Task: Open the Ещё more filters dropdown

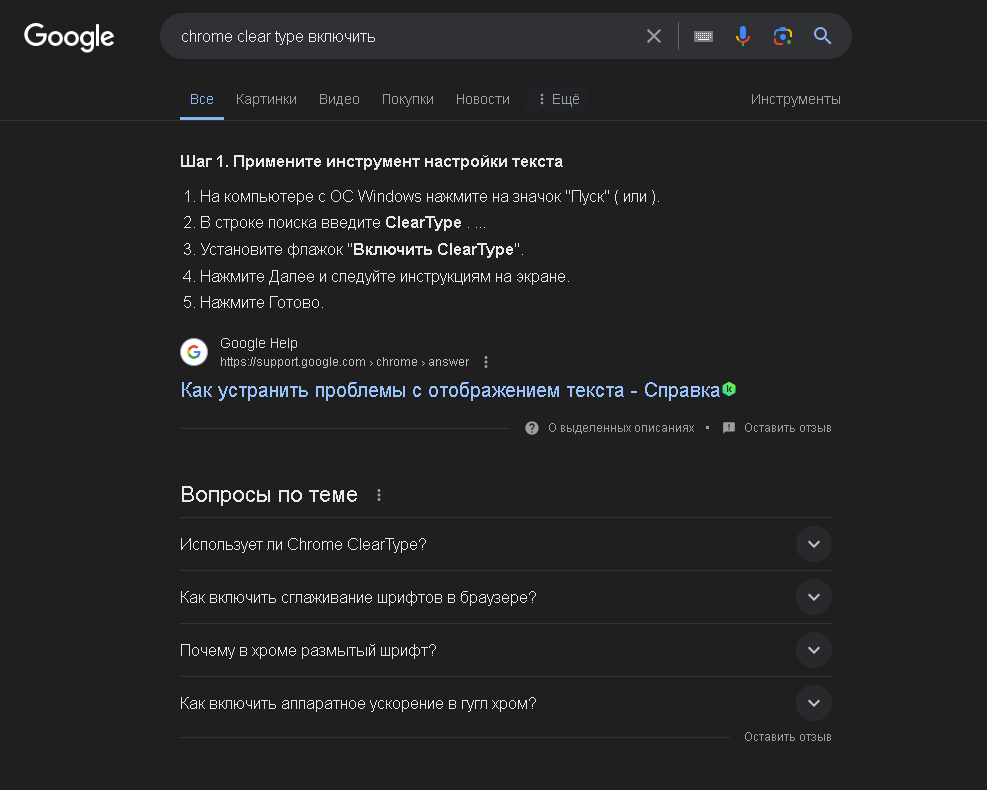Action: pos(558,99)
